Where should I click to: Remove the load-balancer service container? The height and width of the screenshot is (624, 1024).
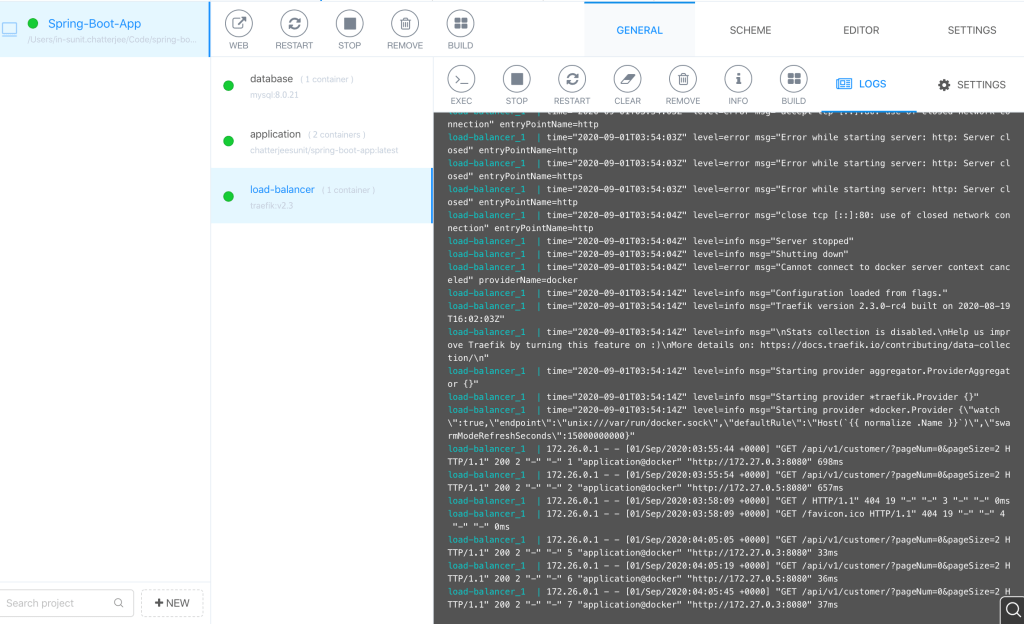(x=682, y=80)
